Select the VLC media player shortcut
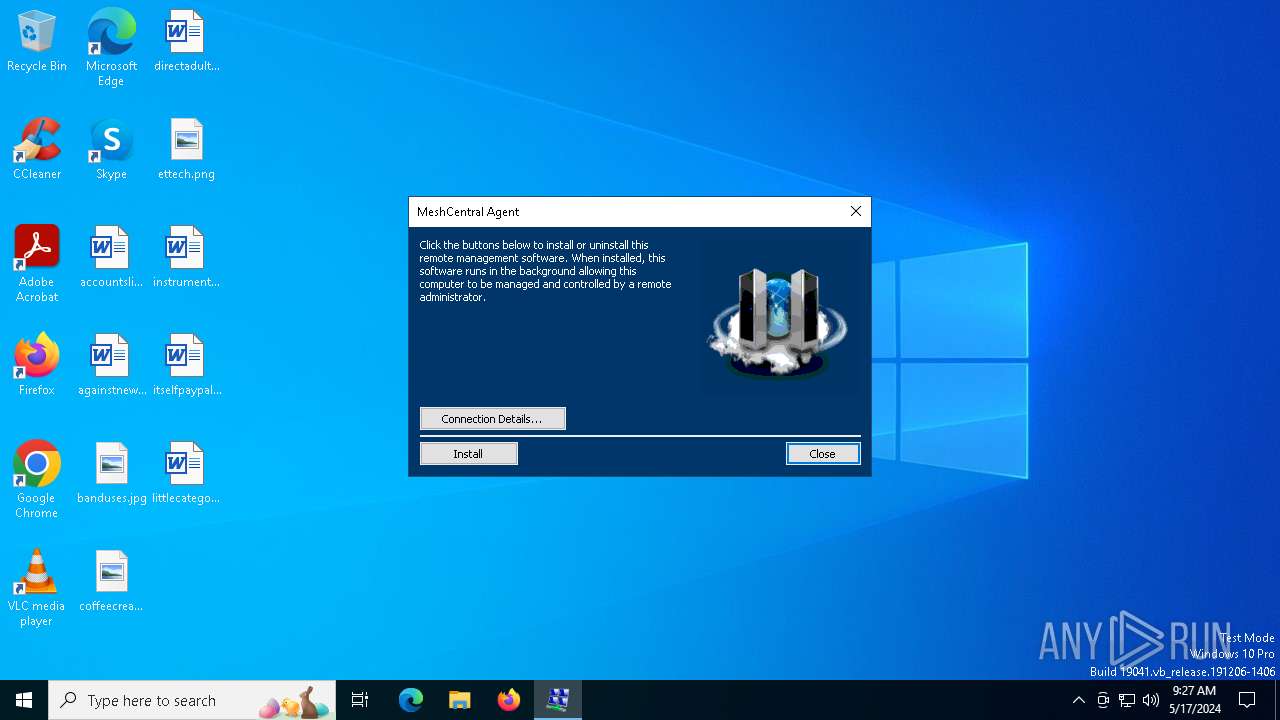This screenshot has width=1280, height=720. [x=37, y=588]
